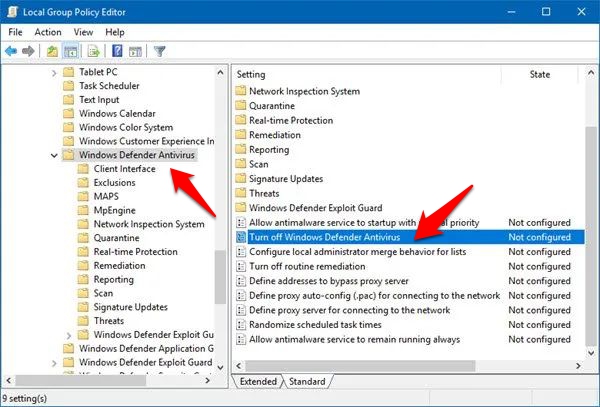Viewport: 600px width, 407px height.
Task: Select Signature Updates in left tree
Action: (x=130, y=307)
